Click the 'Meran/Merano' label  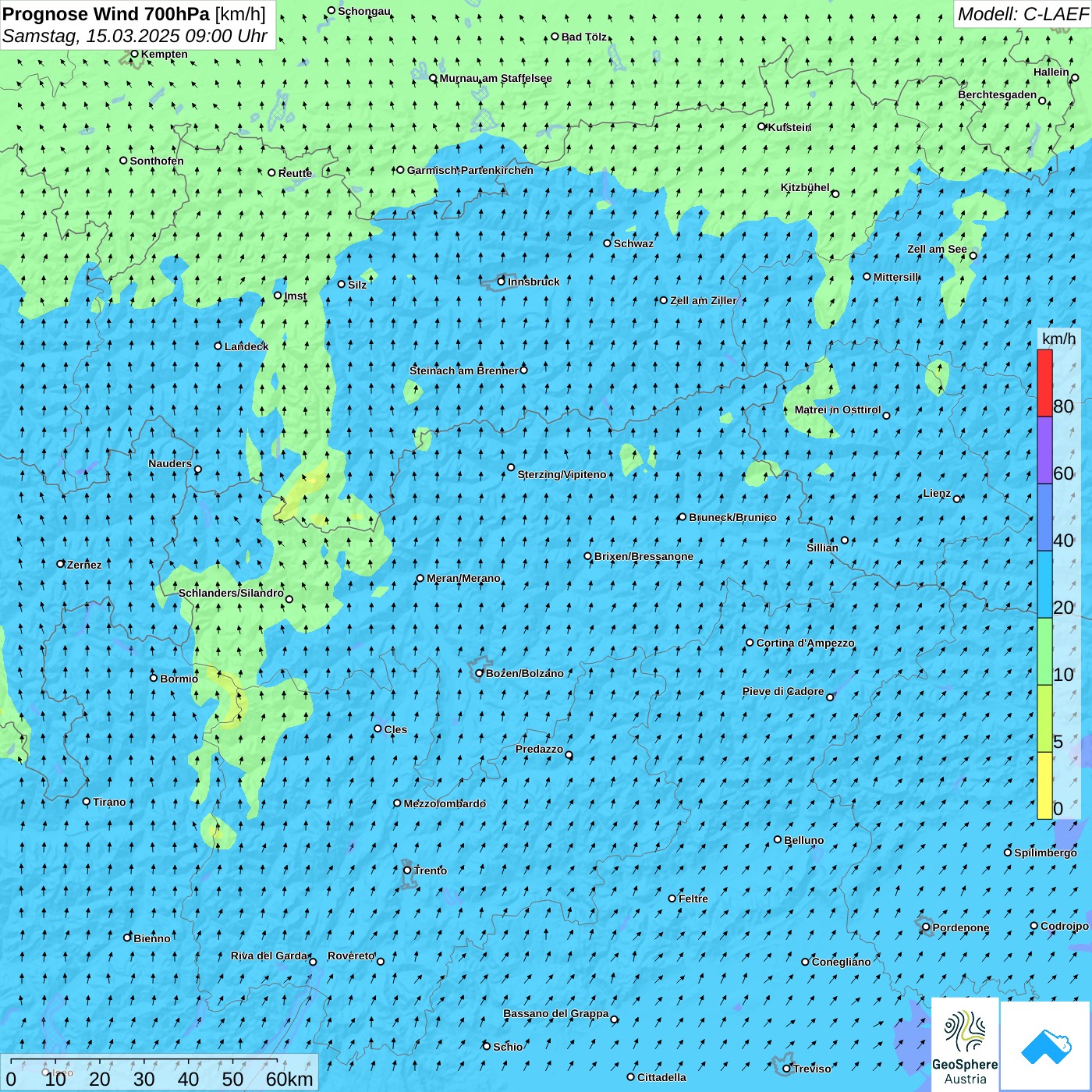[x=463, y=578]
